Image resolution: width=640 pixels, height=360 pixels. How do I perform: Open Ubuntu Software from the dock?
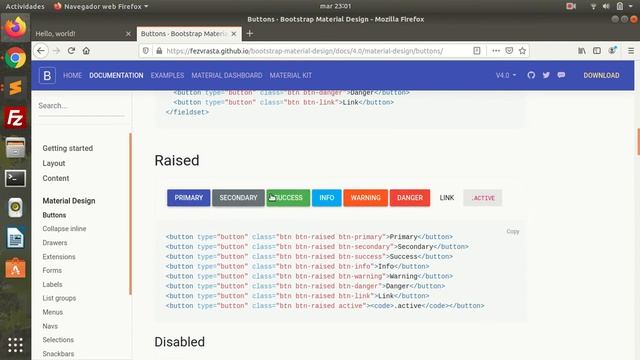coord(16,268)
